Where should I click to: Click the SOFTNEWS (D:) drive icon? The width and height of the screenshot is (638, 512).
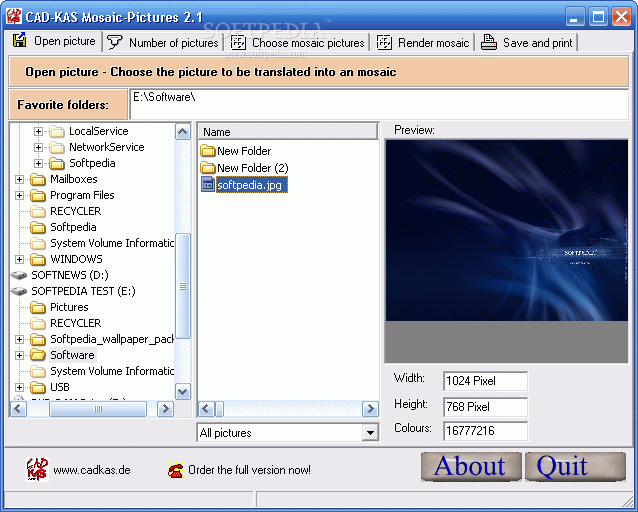click(19, 275)
